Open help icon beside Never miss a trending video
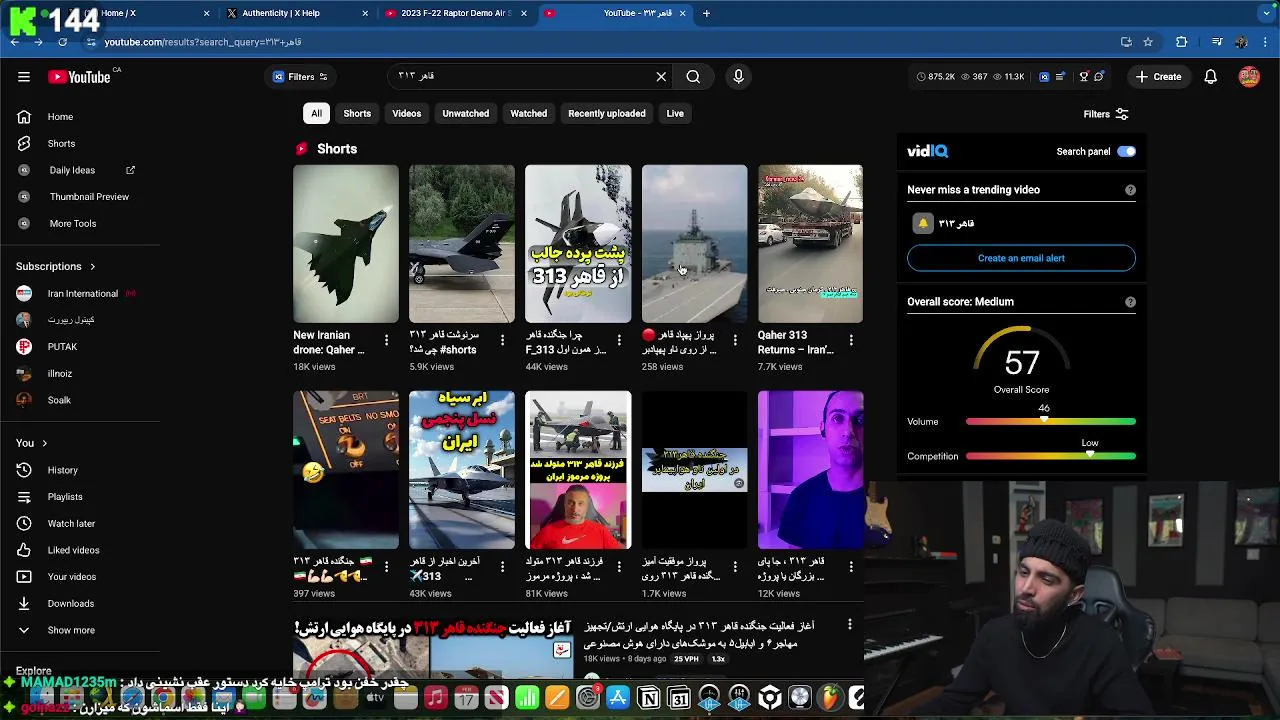Screen dimensions: 1280x720 click(x=1130, y=190)
